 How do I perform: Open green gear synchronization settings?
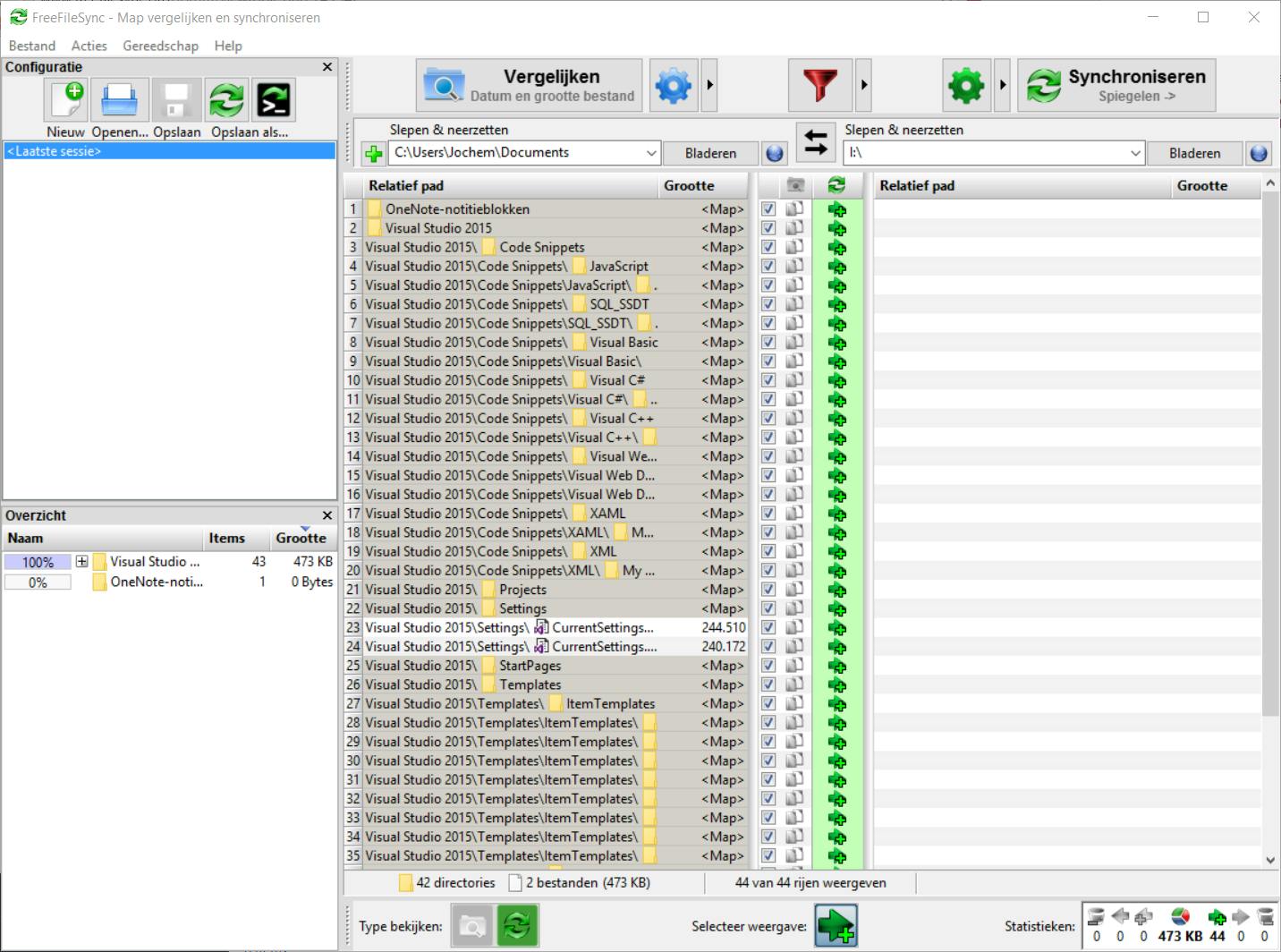point(966,86)
